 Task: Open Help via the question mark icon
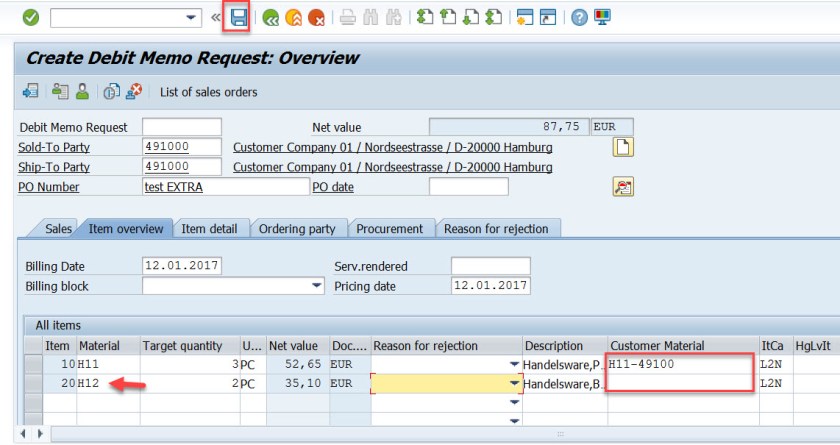(579, 17)
